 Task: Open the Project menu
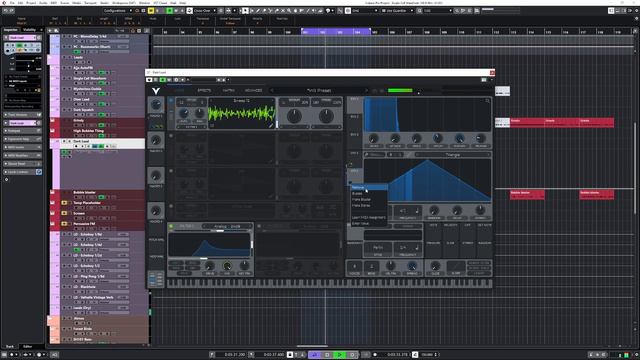(31, 3)
